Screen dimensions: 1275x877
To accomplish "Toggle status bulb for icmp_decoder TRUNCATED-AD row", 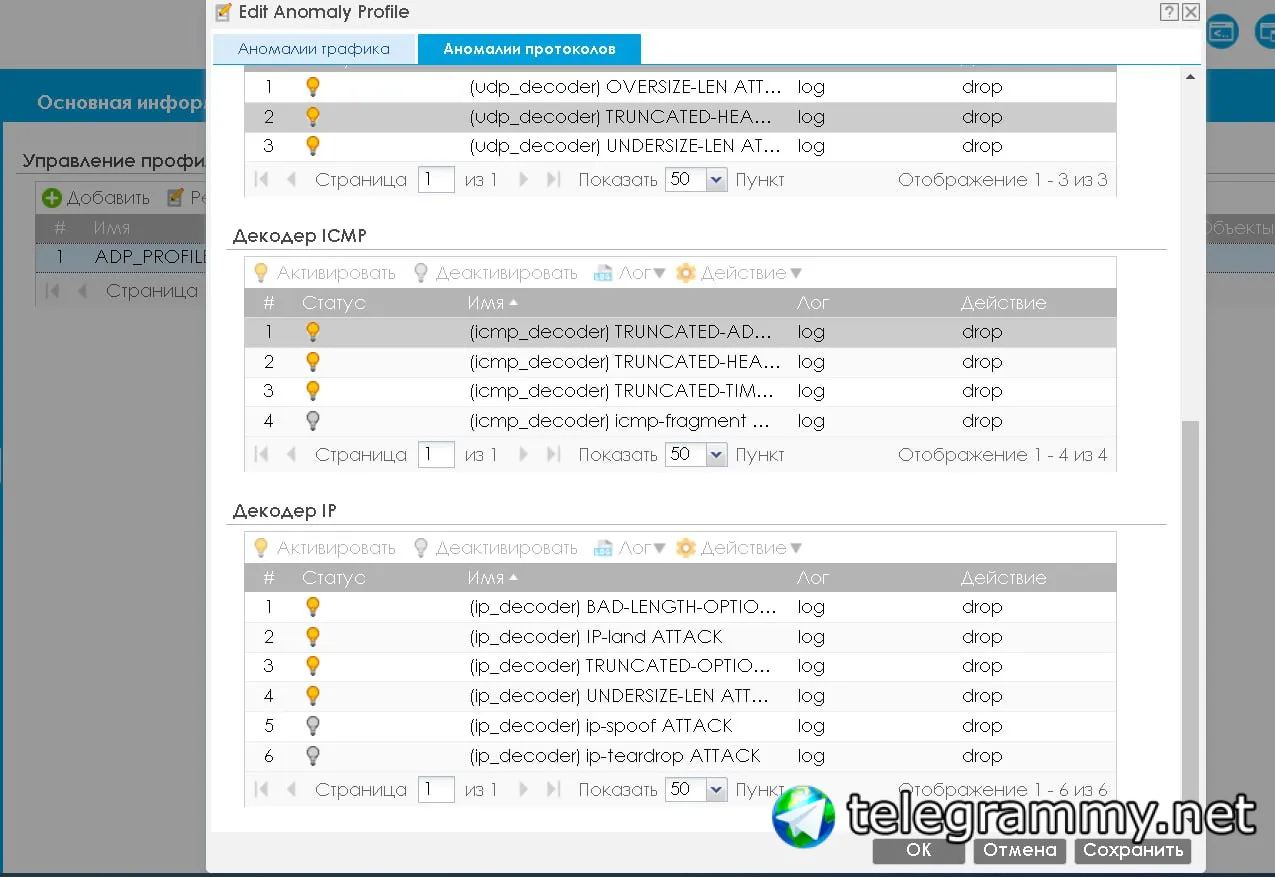I will pyautogui.click(x=312, y=332).
